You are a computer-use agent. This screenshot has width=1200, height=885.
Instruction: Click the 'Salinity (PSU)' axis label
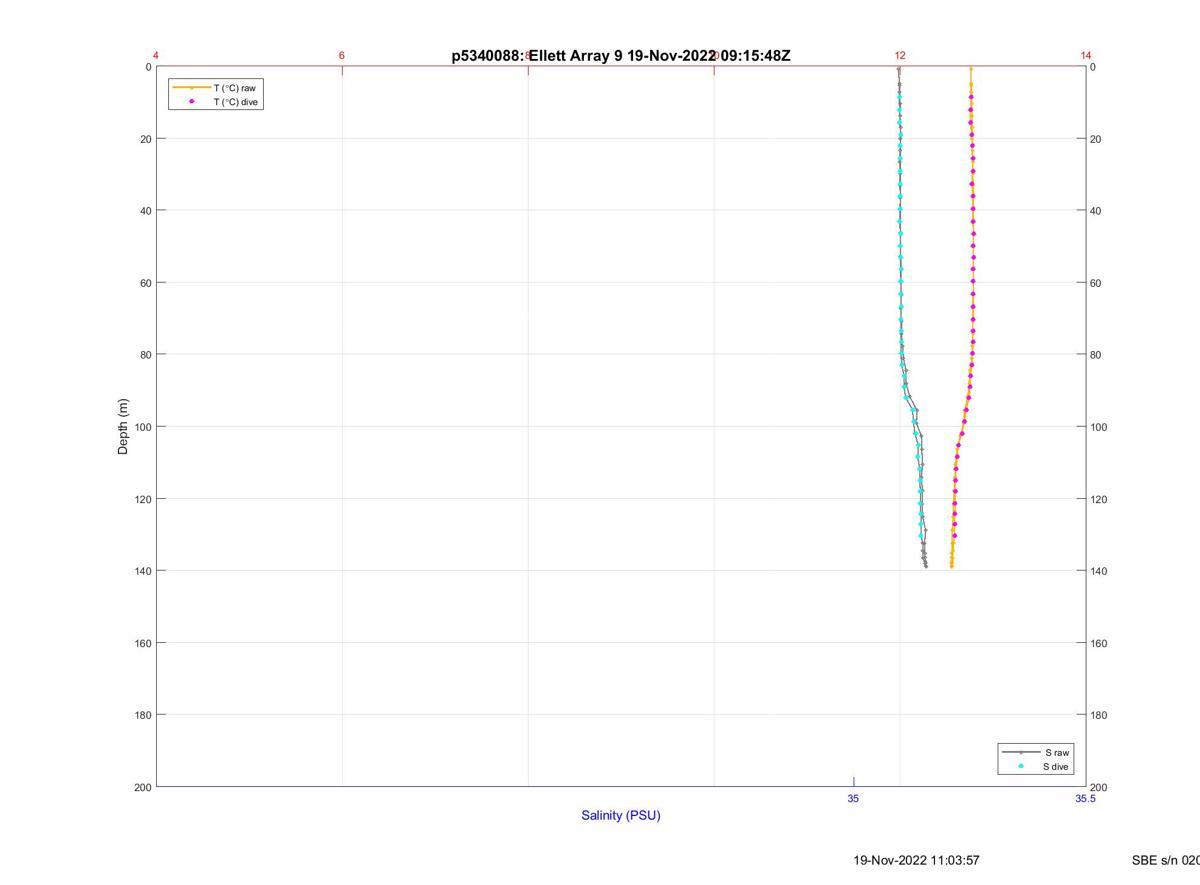point(621,815)
